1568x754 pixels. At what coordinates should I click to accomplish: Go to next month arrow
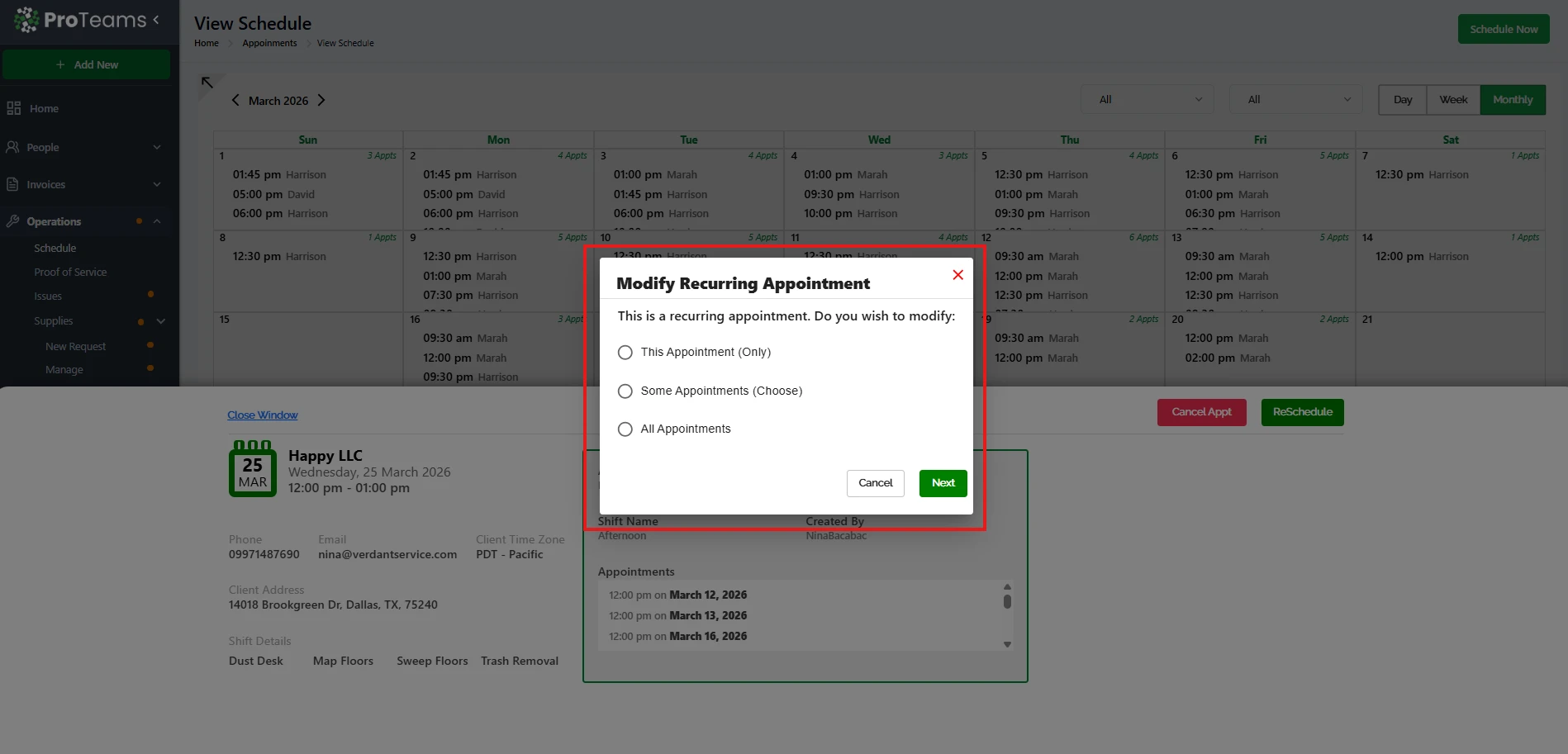click(x=321, y=100)
